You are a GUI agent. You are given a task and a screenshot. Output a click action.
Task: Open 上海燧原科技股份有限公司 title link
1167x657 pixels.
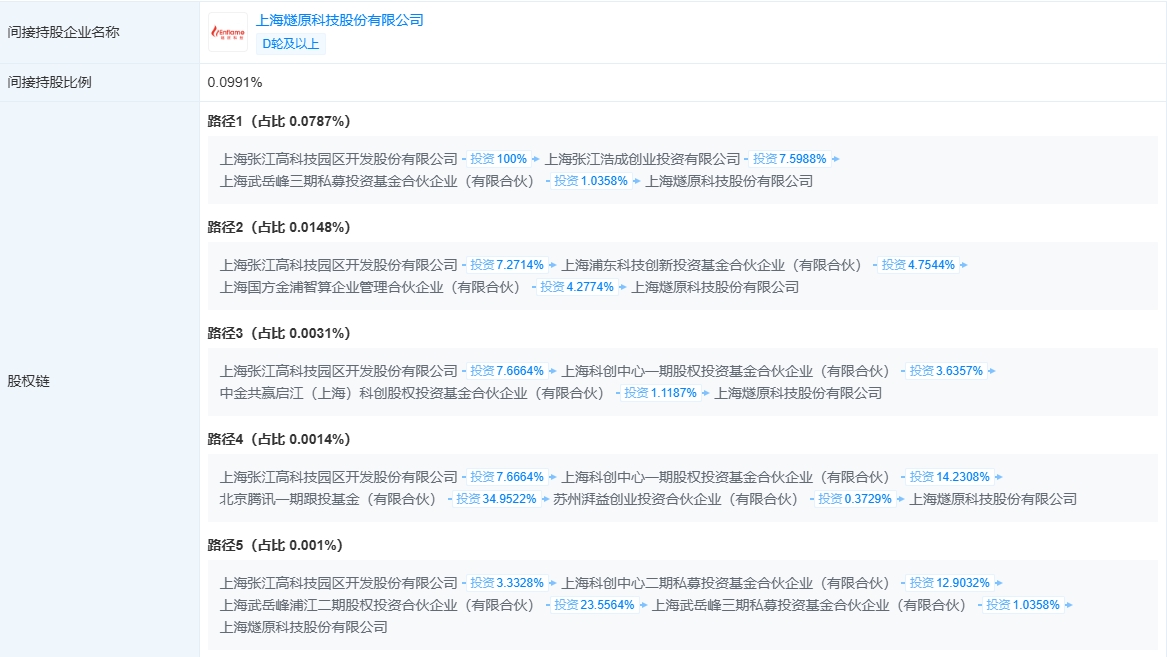pyautogui.click(x=339, y=20)
